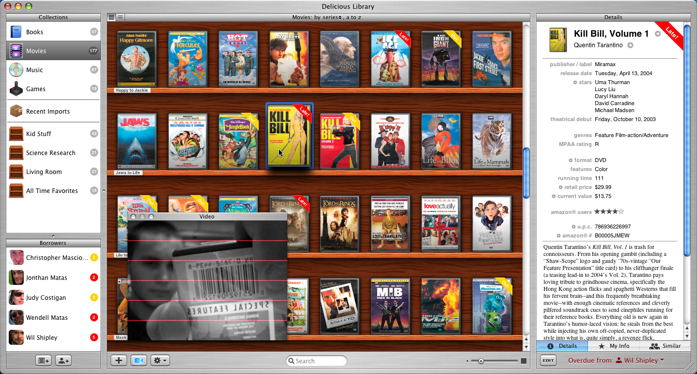The width and height of the screenshot is (697, 374).
Task: Select the Happy Gilmore DVD cover
Action: (137, 58)
